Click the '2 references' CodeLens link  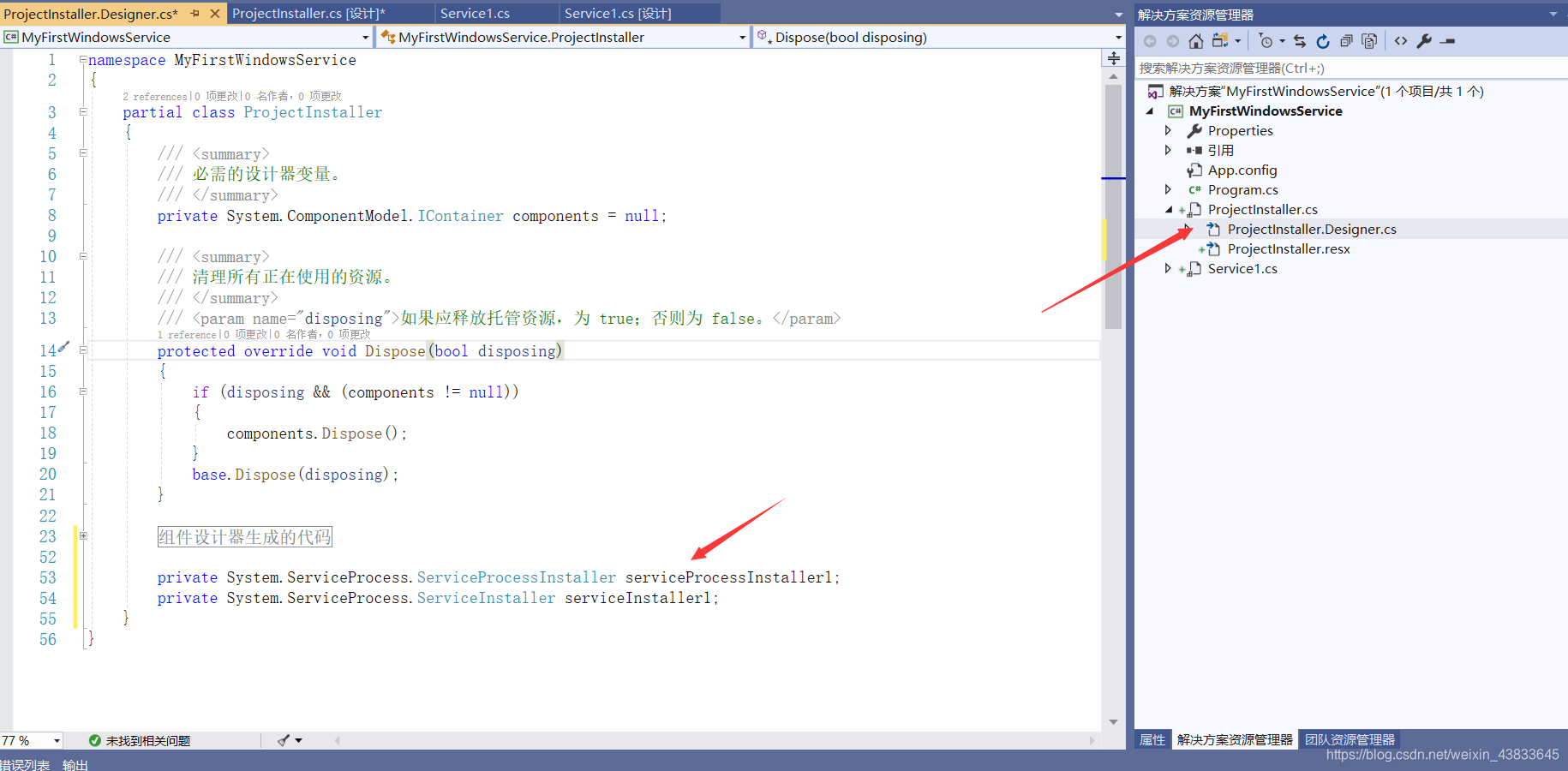coord(154,97)
